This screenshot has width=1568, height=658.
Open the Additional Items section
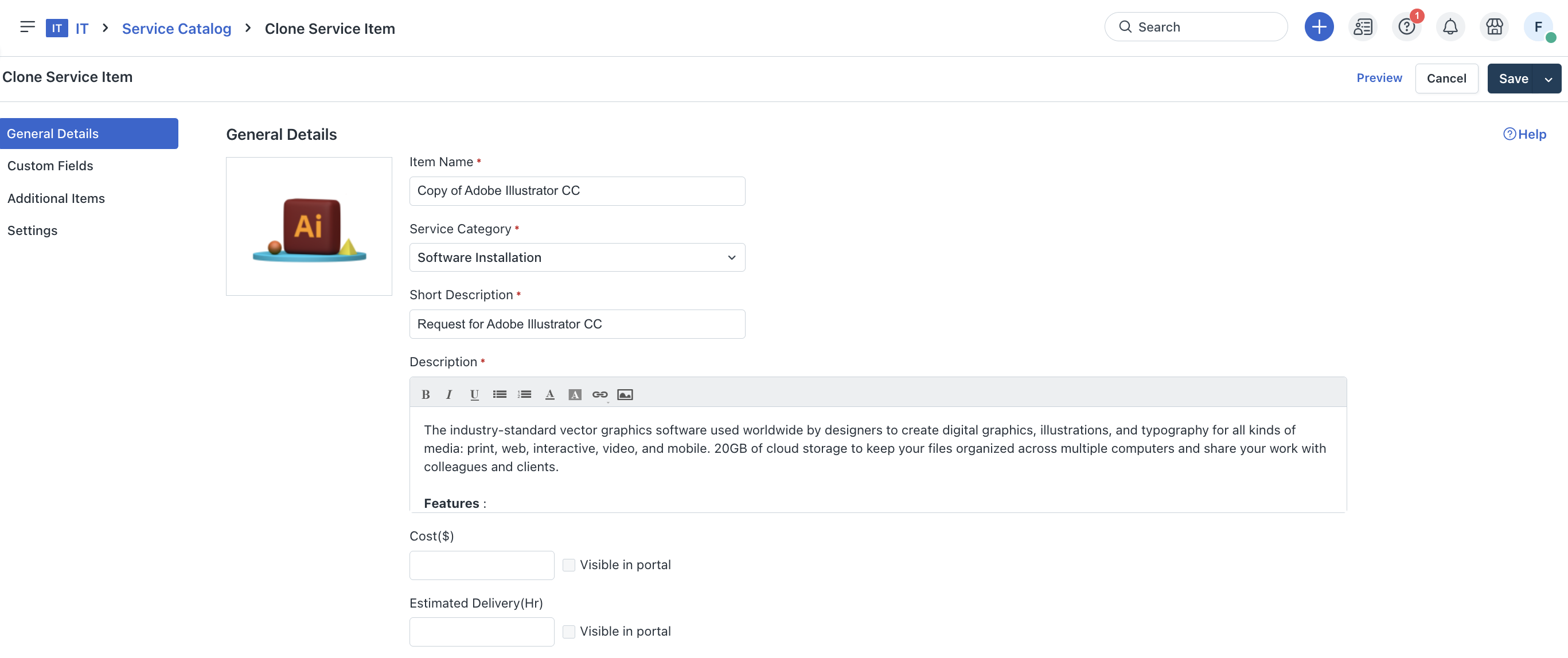pos(56,198)
